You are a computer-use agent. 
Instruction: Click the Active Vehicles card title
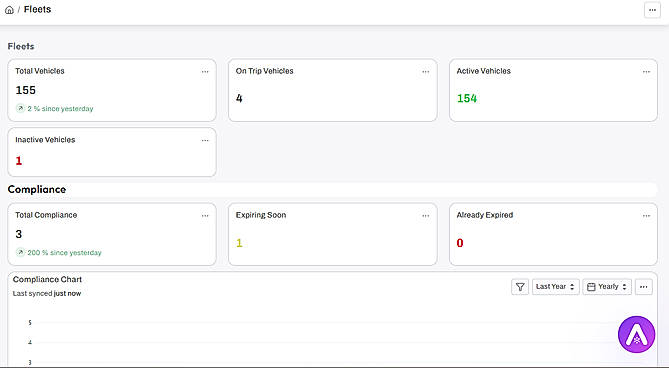[x=483, y=71]
